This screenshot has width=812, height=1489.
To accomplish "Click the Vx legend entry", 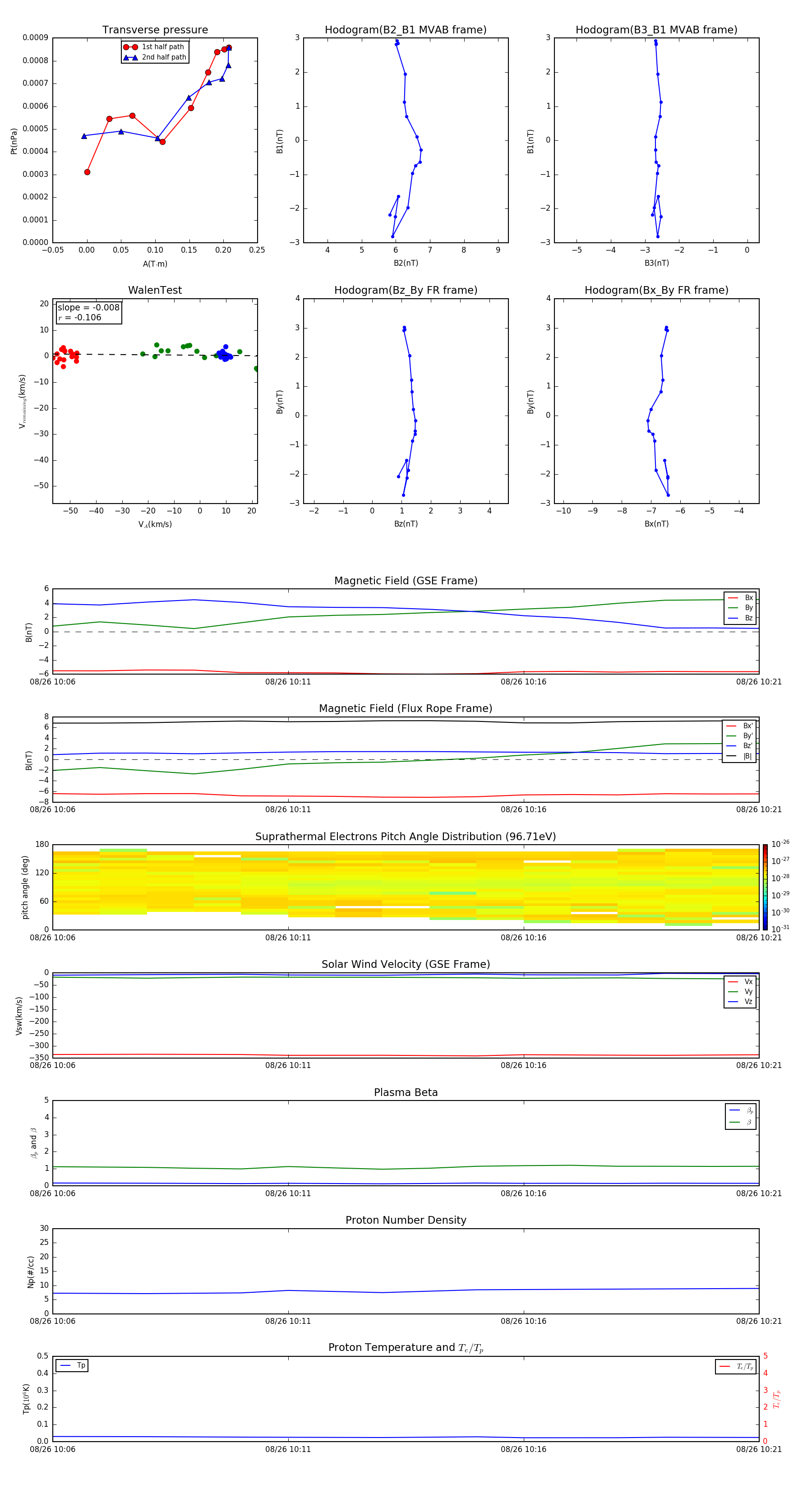I will [x=740, y=981].
